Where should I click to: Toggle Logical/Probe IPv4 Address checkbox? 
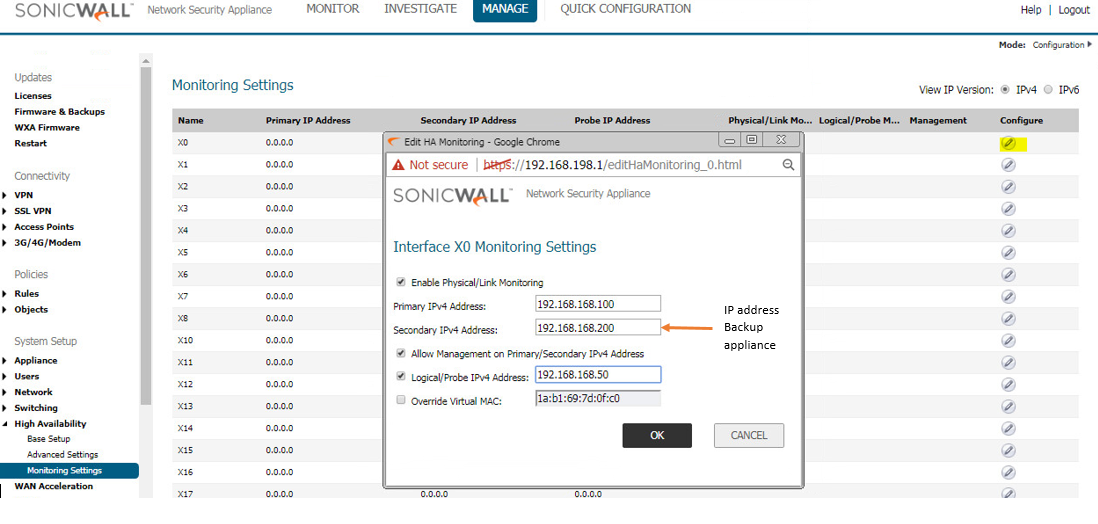point(401,376)
